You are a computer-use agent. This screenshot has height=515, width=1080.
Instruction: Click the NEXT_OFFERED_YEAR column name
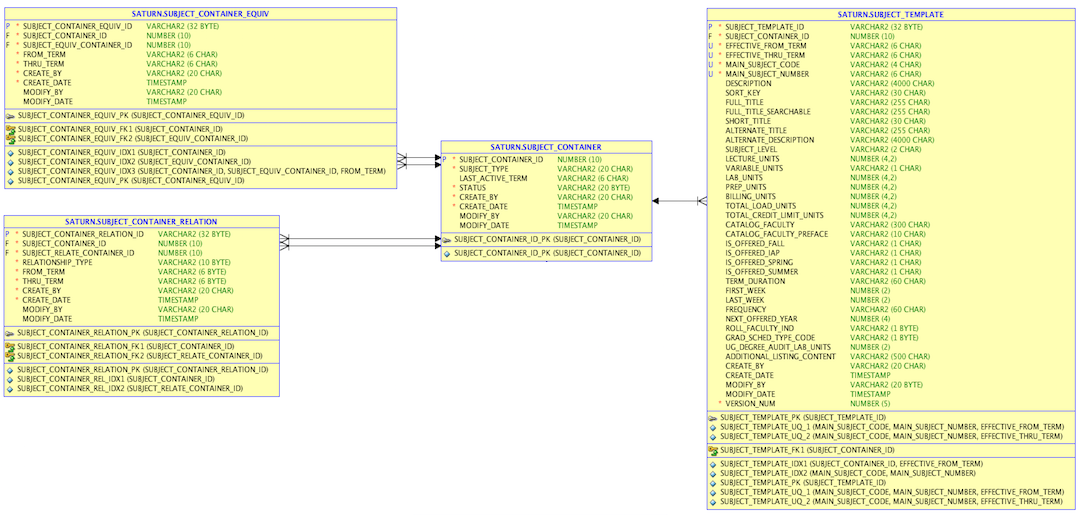tap(762, 319)
